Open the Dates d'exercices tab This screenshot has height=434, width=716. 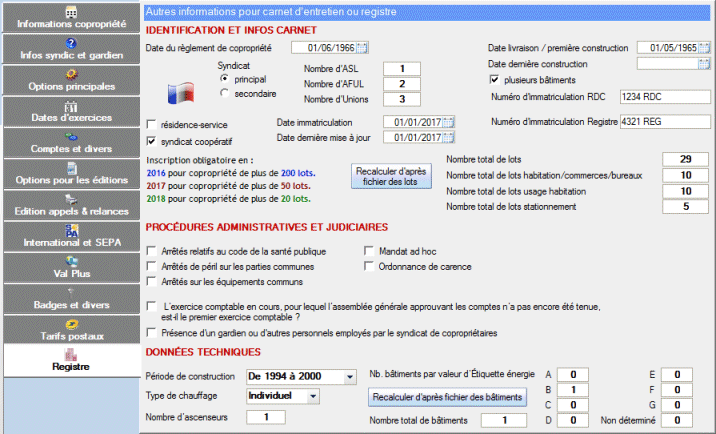(x=72, y=111)
